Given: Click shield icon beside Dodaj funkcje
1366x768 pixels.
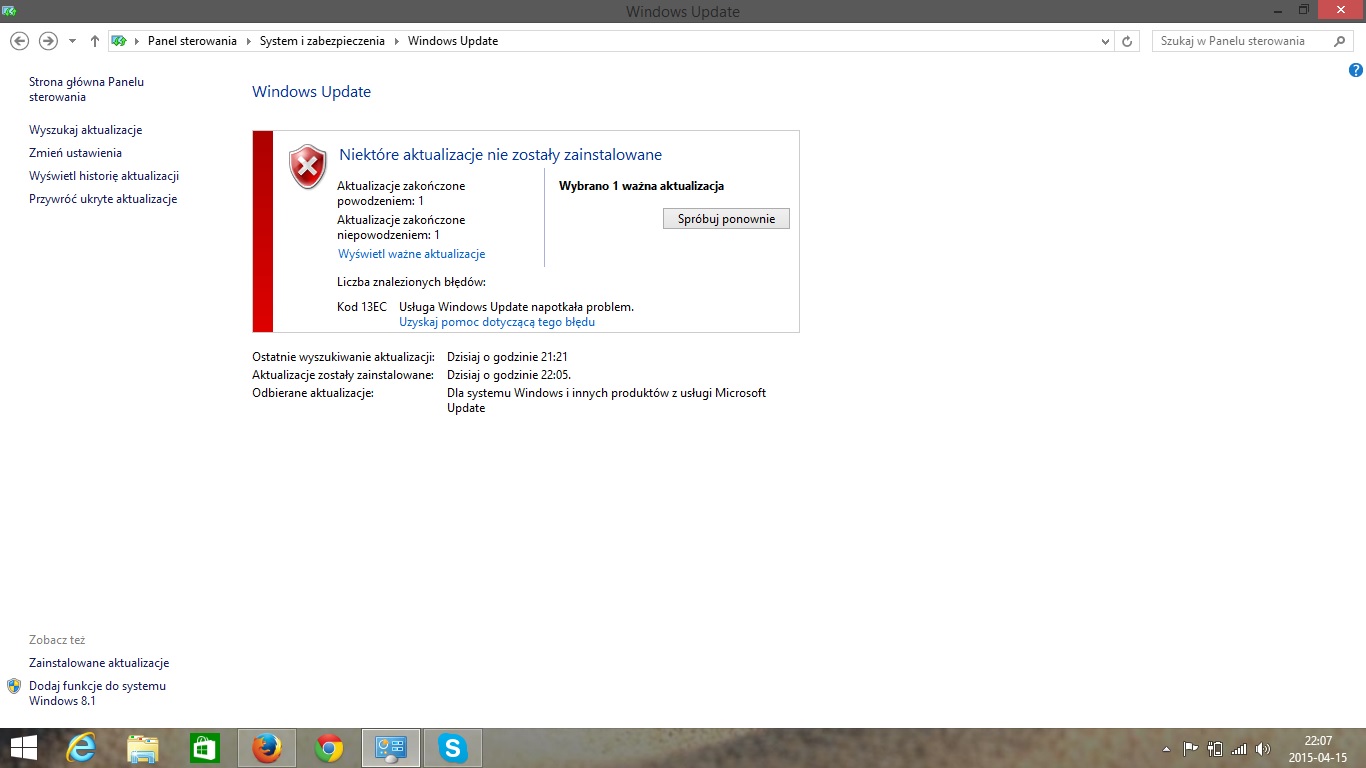Looking at the screenshot, I should (14, 686).
